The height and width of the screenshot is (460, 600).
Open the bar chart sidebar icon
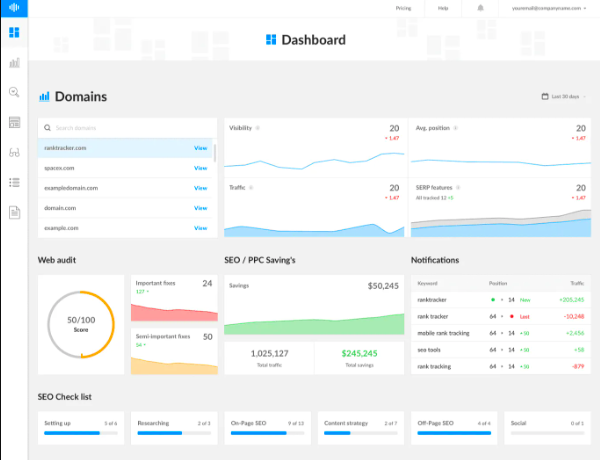(x=14, y=63)
